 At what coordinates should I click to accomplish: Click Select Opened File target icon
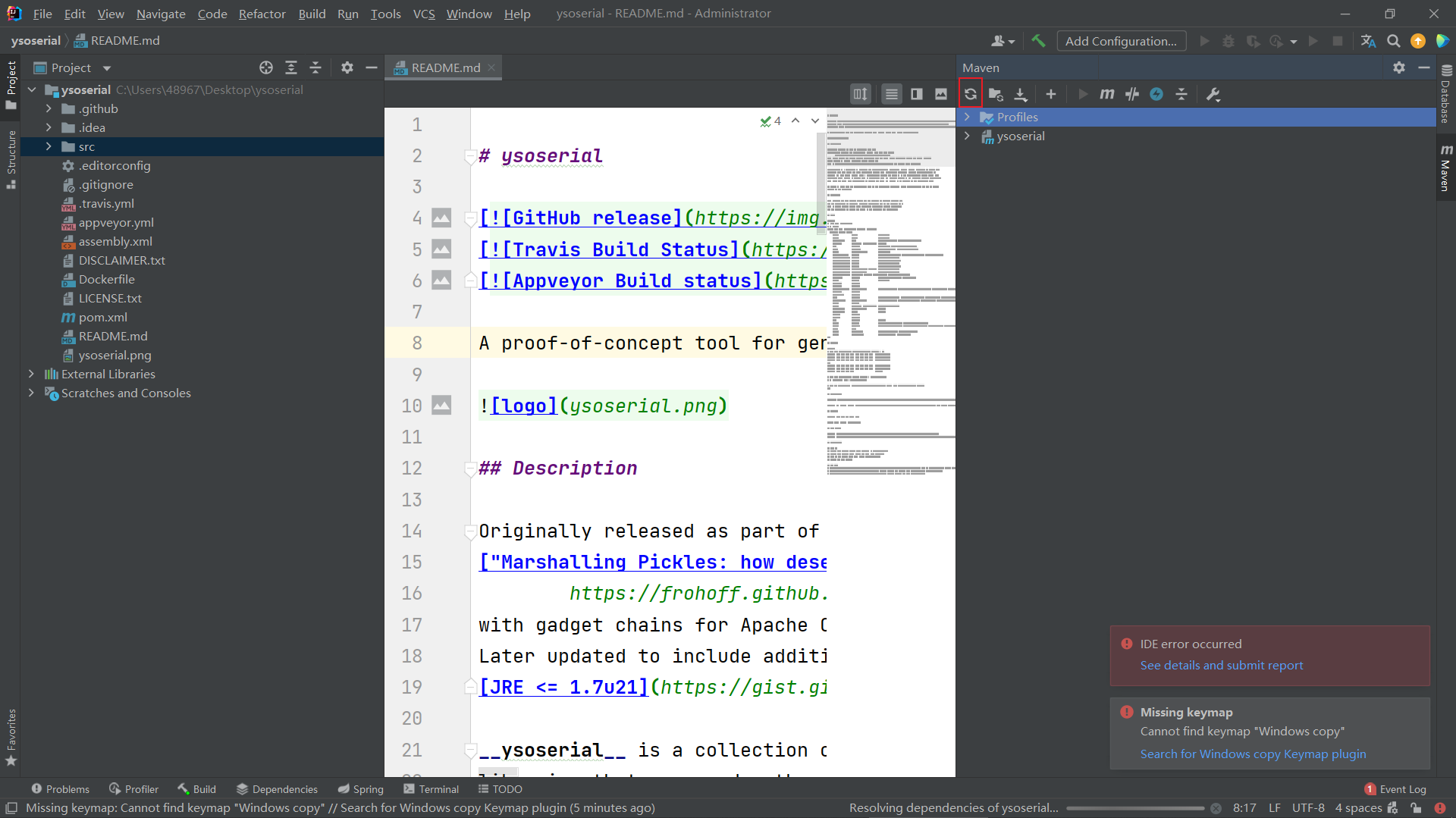click(265, 67)
